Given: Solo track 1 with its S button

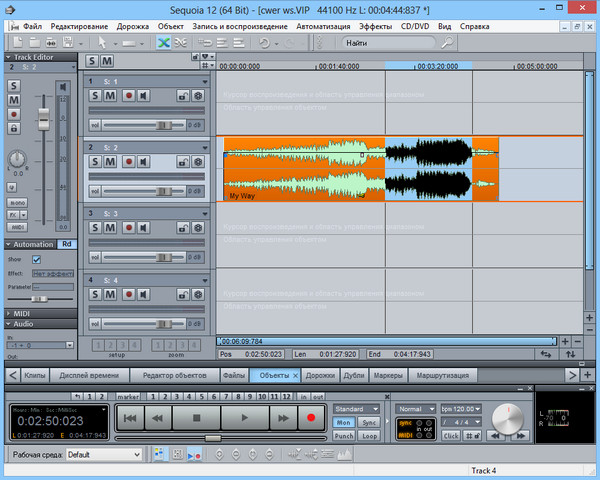Looking at the screenshot, I should coord(94,95).
